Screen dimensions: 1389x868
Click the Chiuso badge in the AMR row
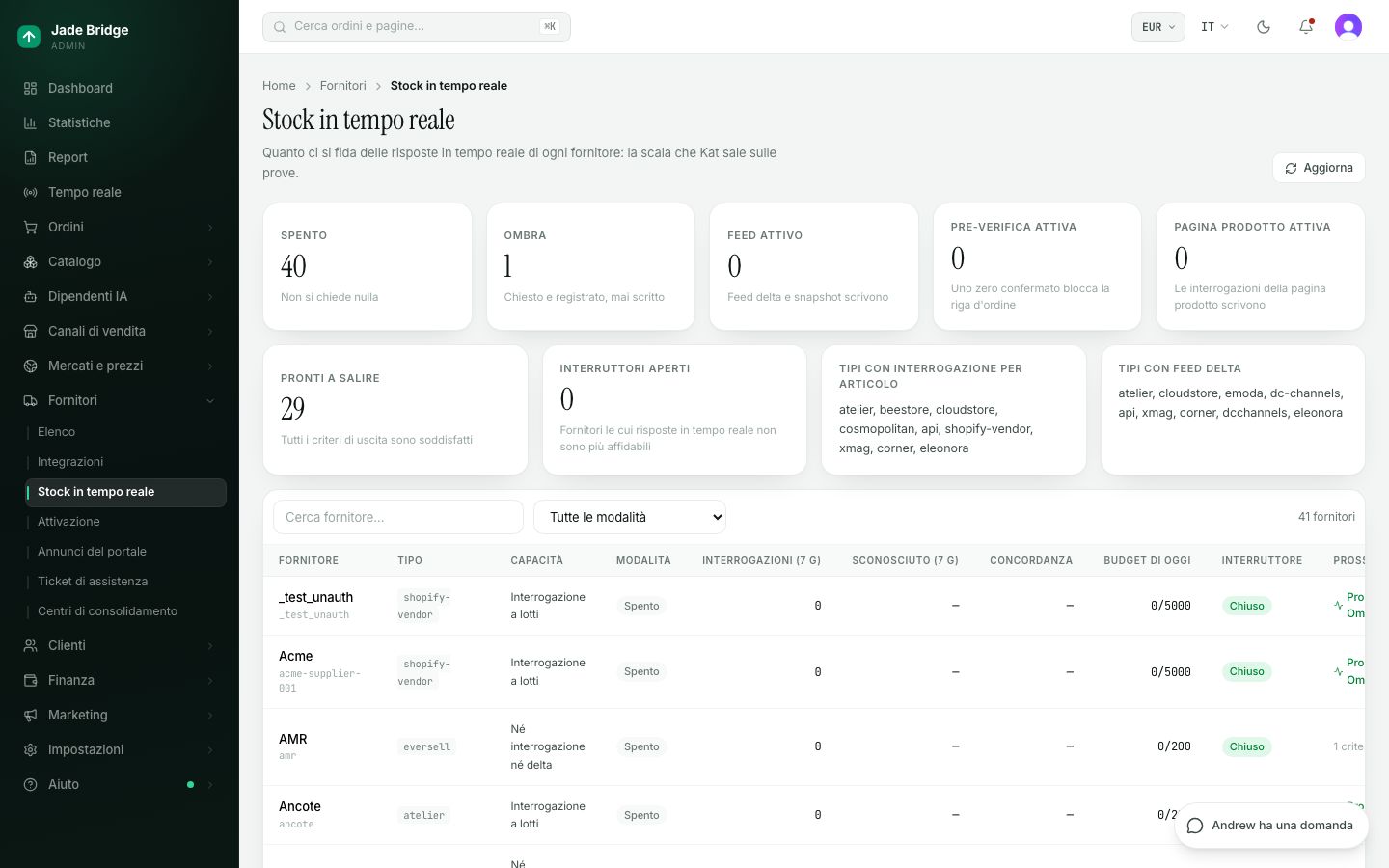pos(1246,746)
